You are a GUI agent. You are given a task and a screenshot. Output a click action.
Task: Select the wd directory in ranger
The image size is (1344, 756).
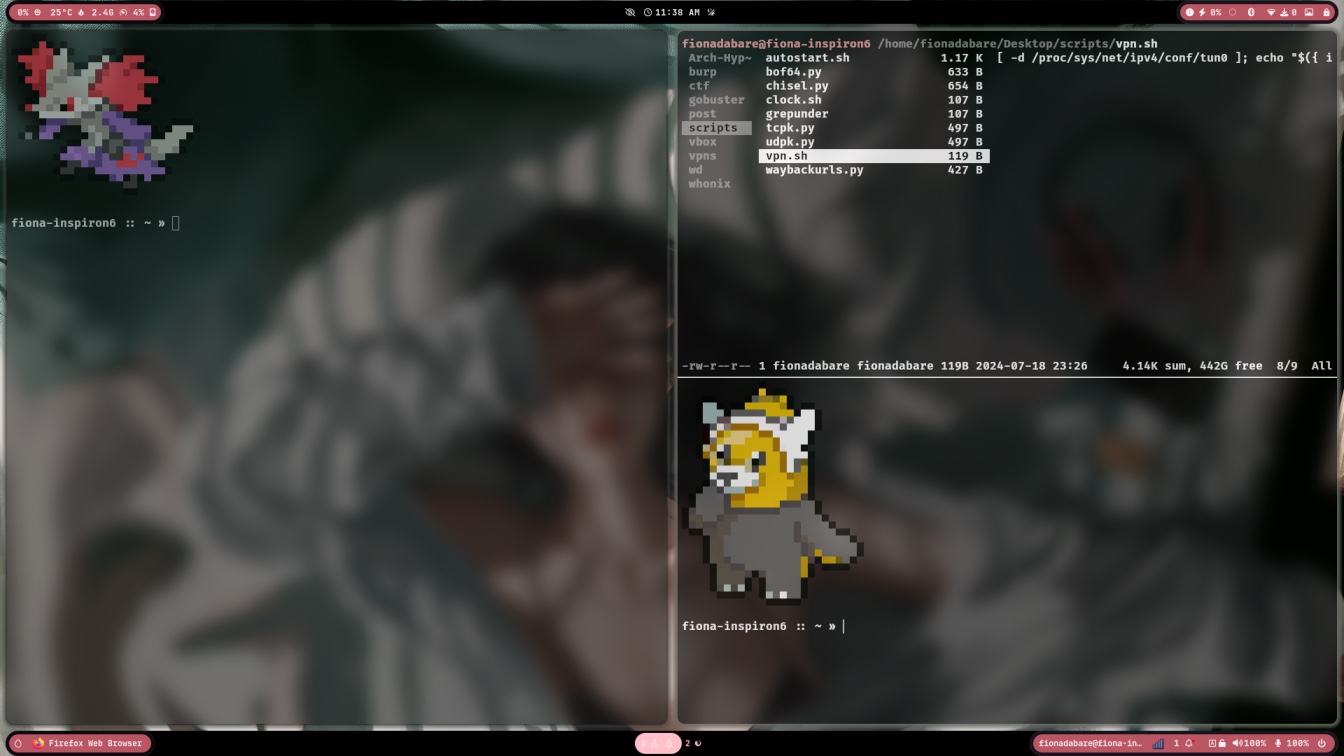click(x=695, y=170)
